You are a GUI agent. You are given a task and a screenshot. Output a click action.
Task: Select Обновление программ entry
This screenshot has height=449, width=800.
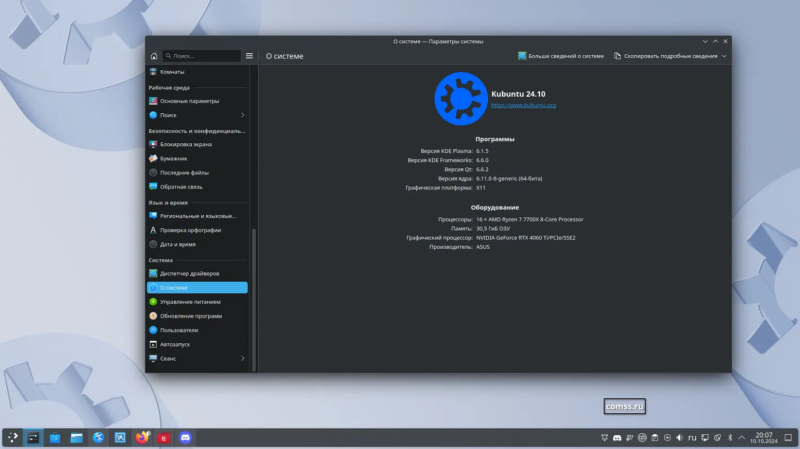pos(197,316)
